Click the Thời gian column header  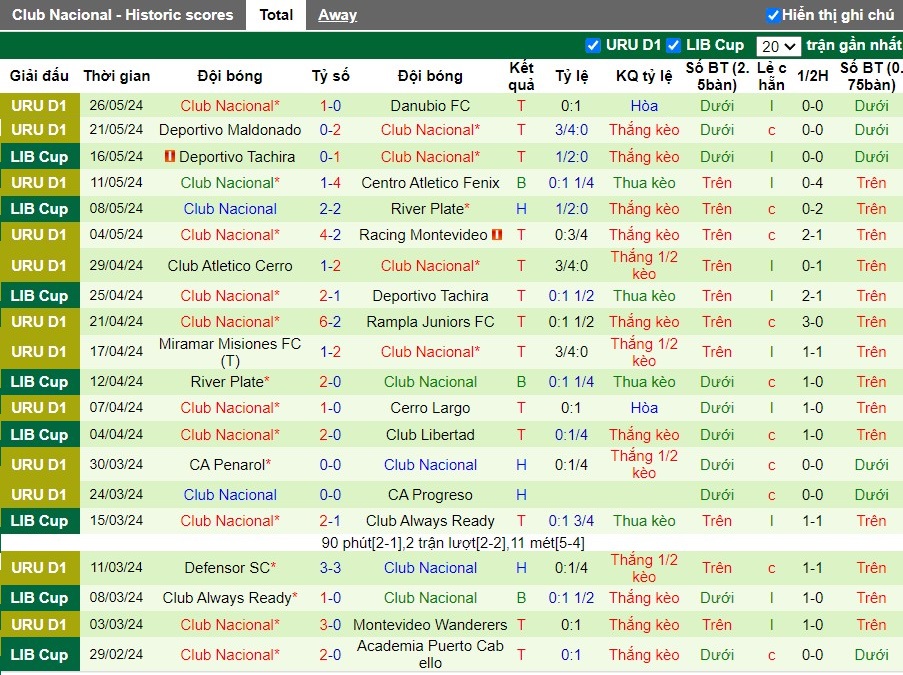[117, 76]
